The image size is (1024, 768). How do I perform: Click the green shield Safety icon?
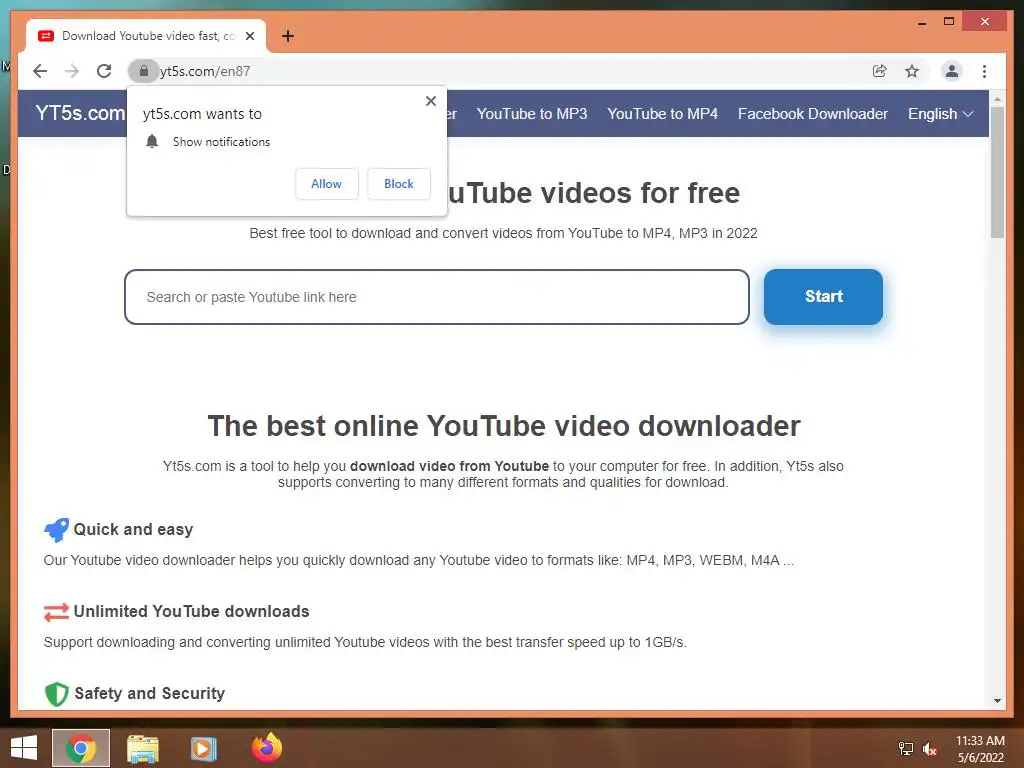tap(57, 694)
